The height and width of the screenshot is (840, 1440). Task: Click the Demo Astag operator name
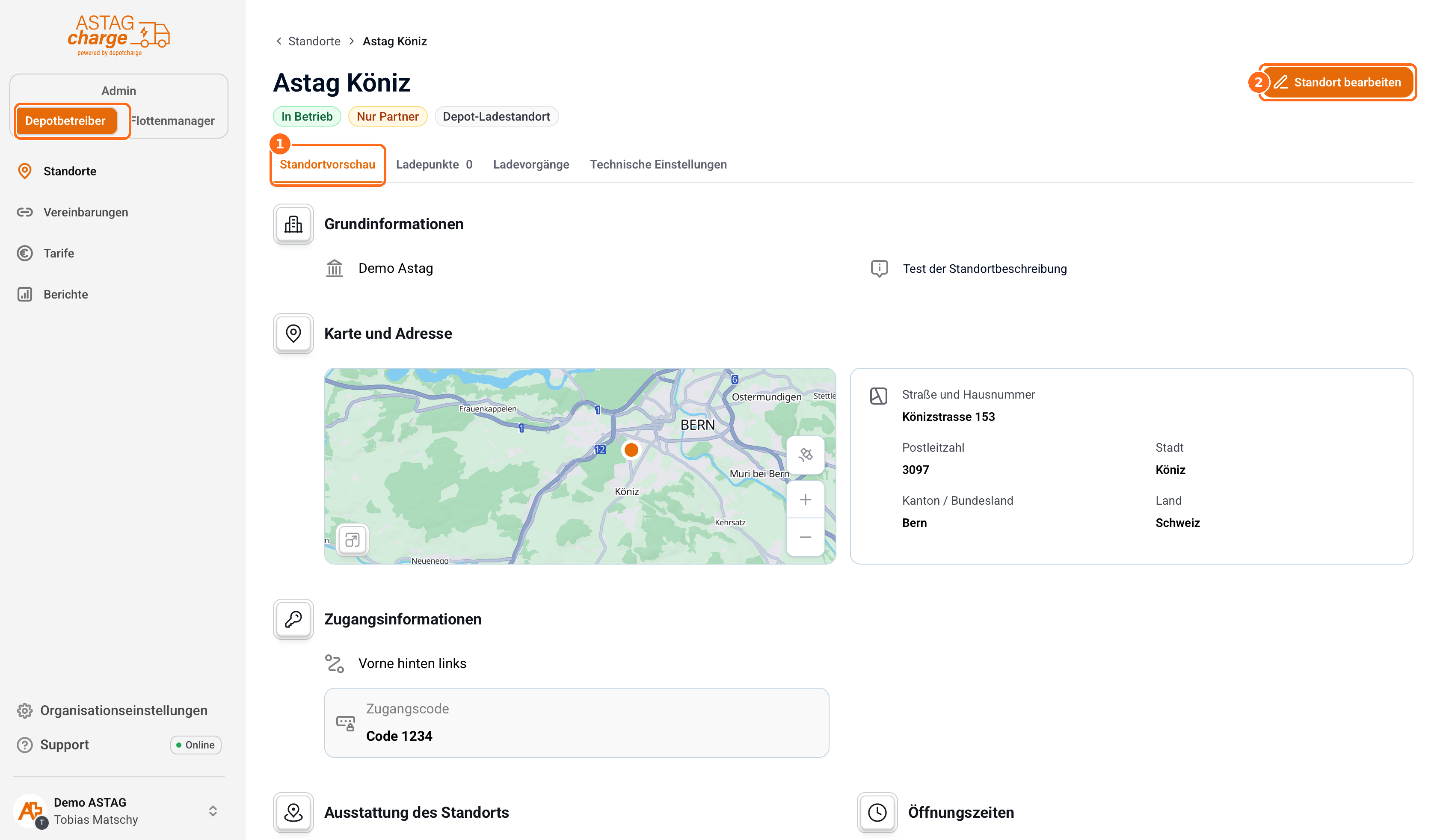tap(395, 269)
